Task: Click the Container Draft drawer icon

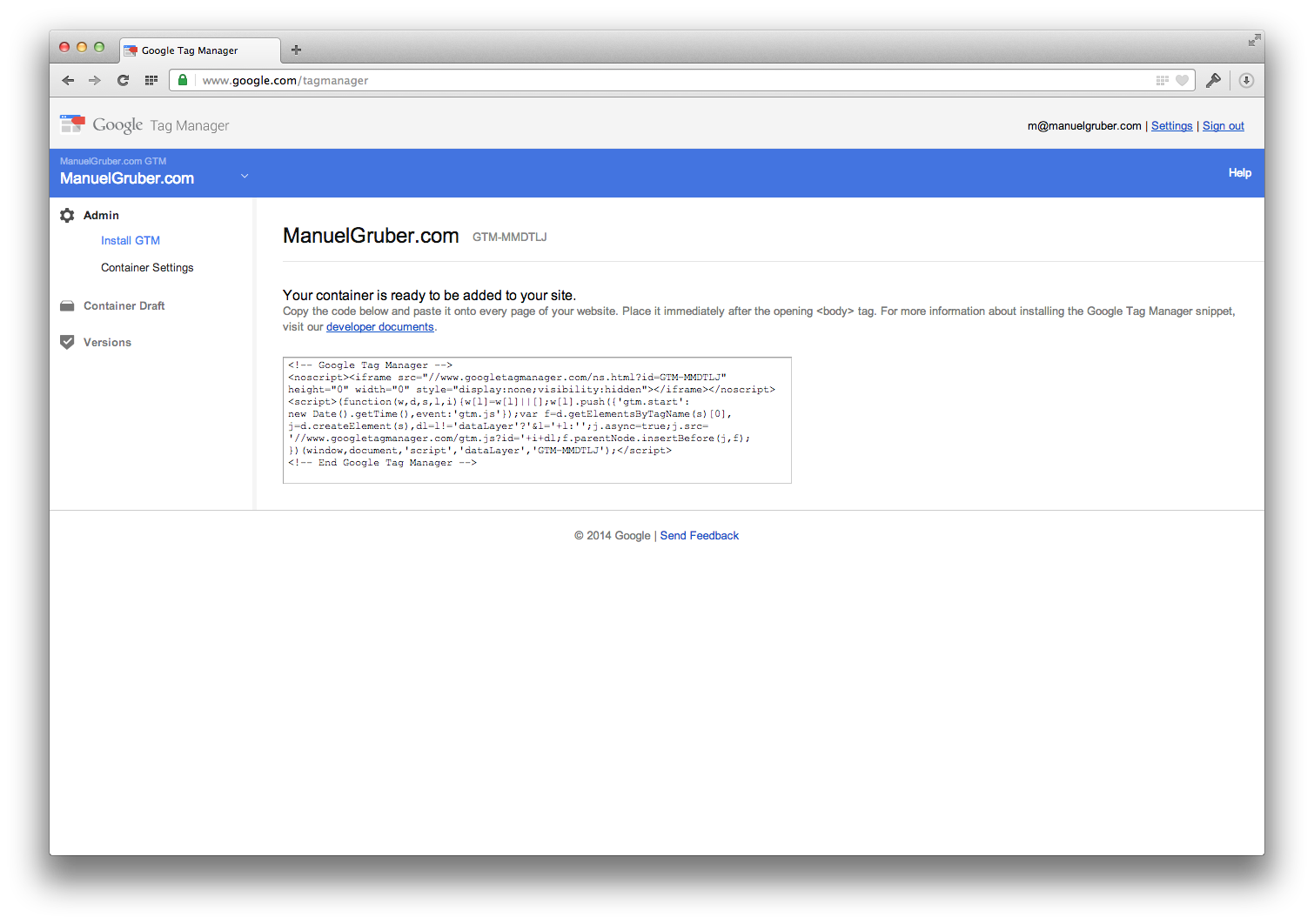Action: [67, 305]
